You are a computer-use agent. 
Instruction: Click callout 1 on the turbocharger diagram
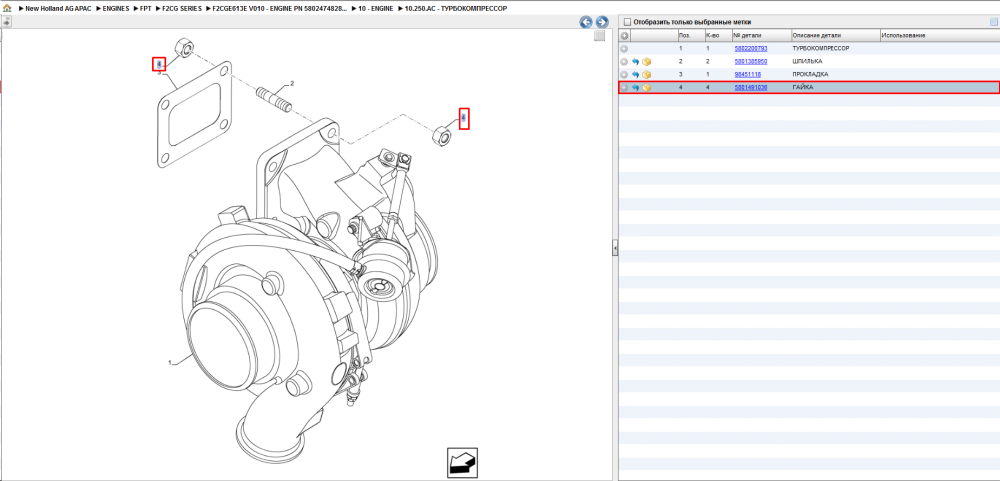170,363
